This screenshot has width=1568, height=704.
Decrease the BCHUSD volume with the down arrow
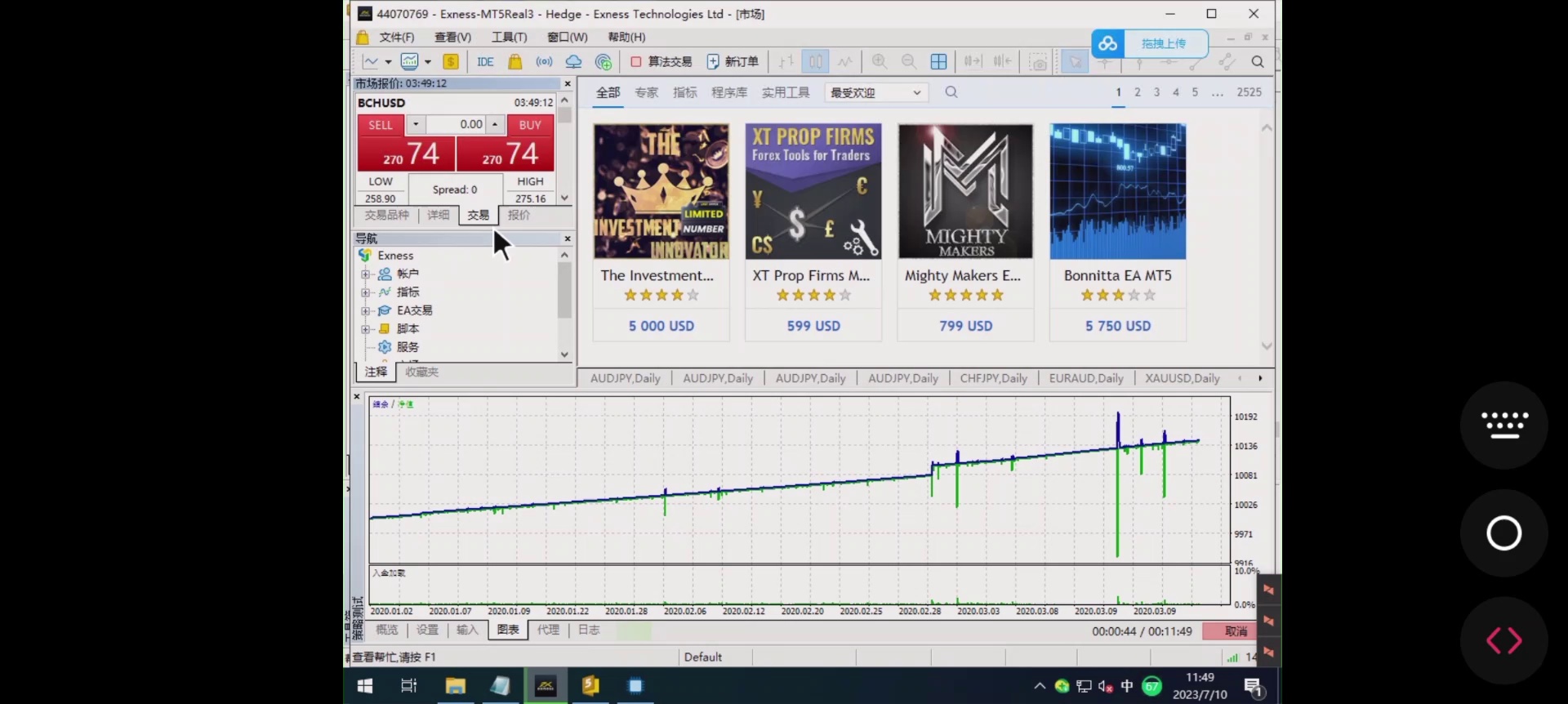416,125
